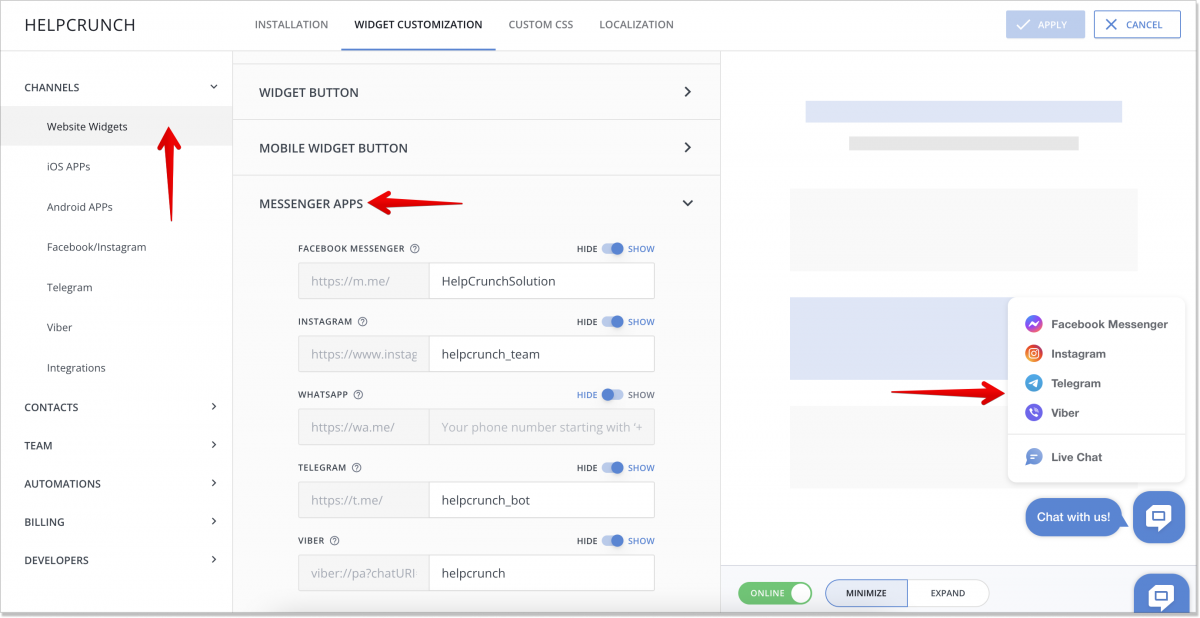This screenshot has width=1200, height=618.
Task: Click the blue chat widget launcher icon
Action: pyautogui.click(x=1158, y=517)
